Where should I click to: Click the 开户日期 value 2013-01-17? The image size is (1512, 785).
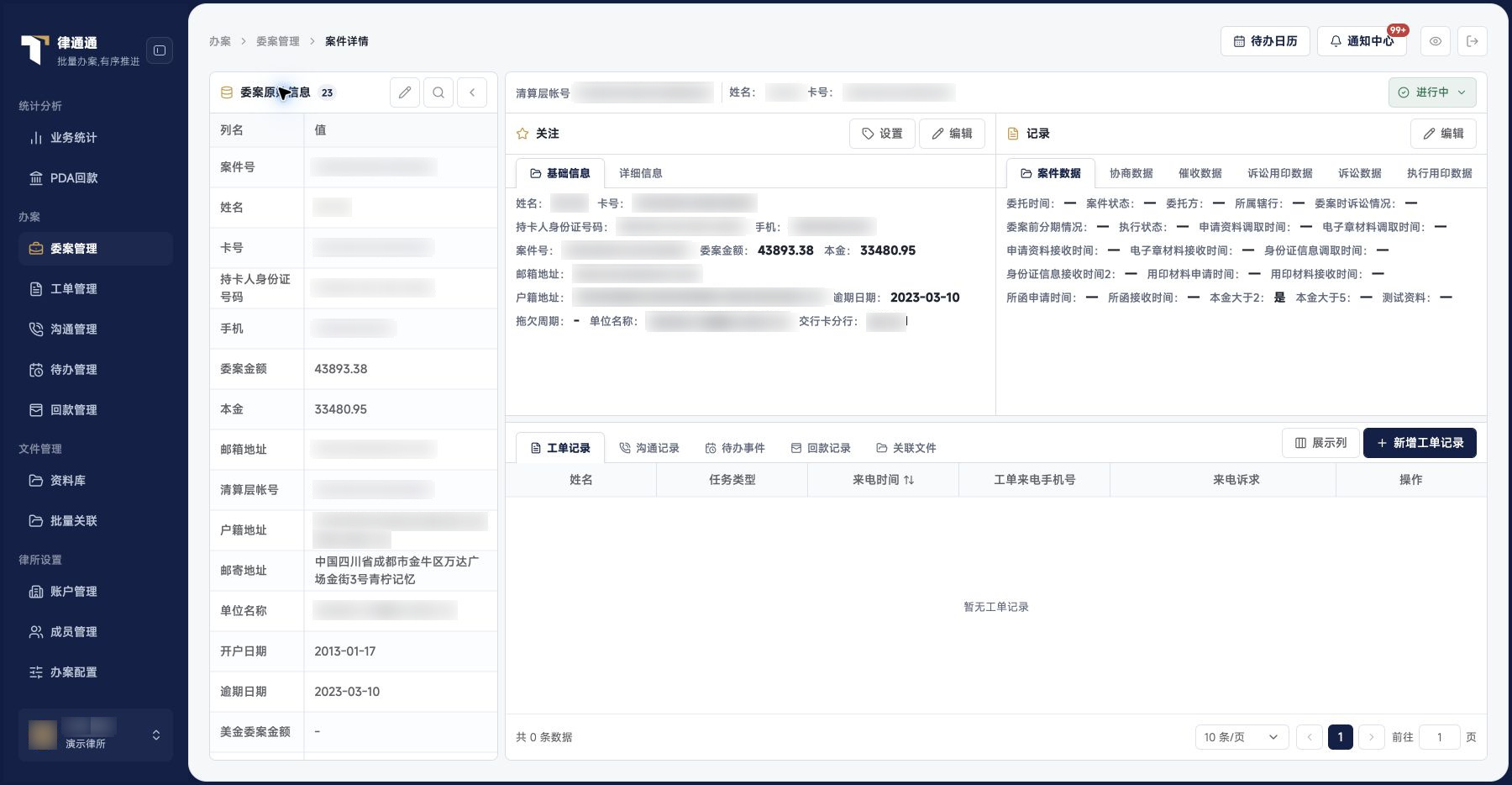point(344,651)
